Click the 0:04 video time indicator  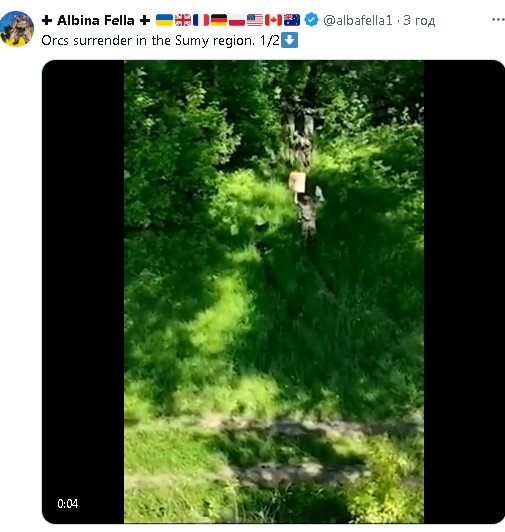(68, 504)
